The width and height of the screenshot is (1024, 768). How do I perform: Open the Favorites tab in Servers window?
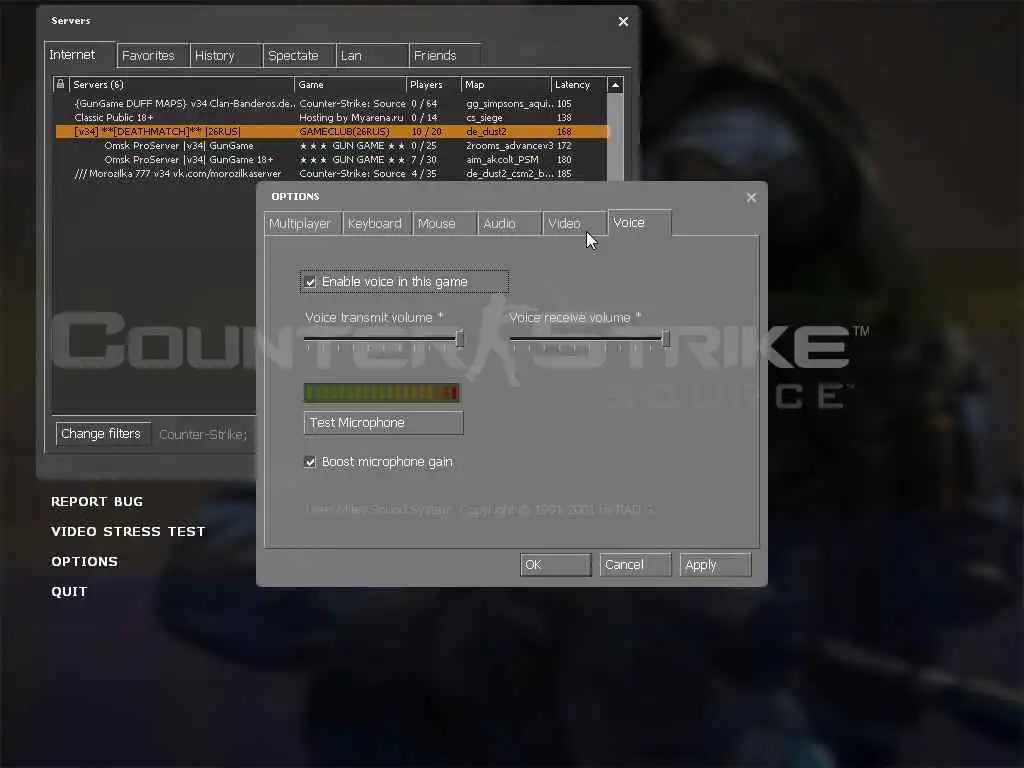[x=153, y=56]
